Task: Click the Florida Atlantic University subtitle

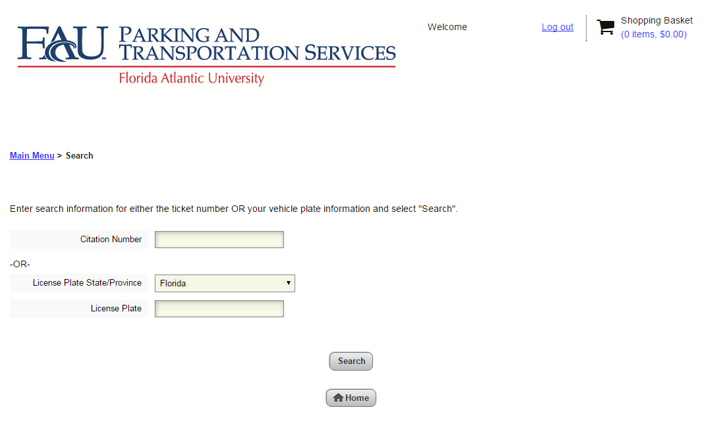Action: [x=191, y=78]
